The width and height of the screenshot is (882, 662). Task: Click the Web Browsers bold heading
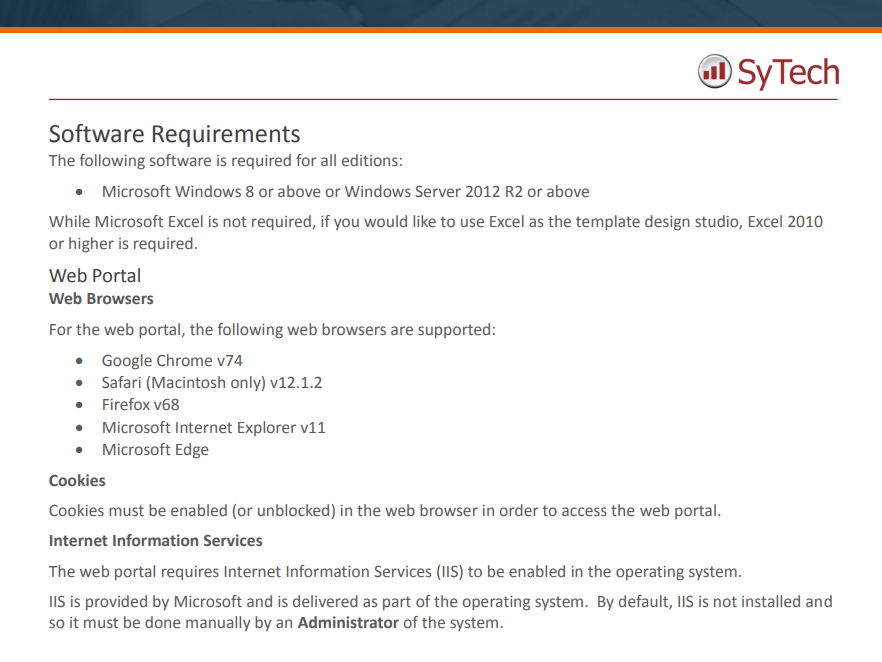101,299
